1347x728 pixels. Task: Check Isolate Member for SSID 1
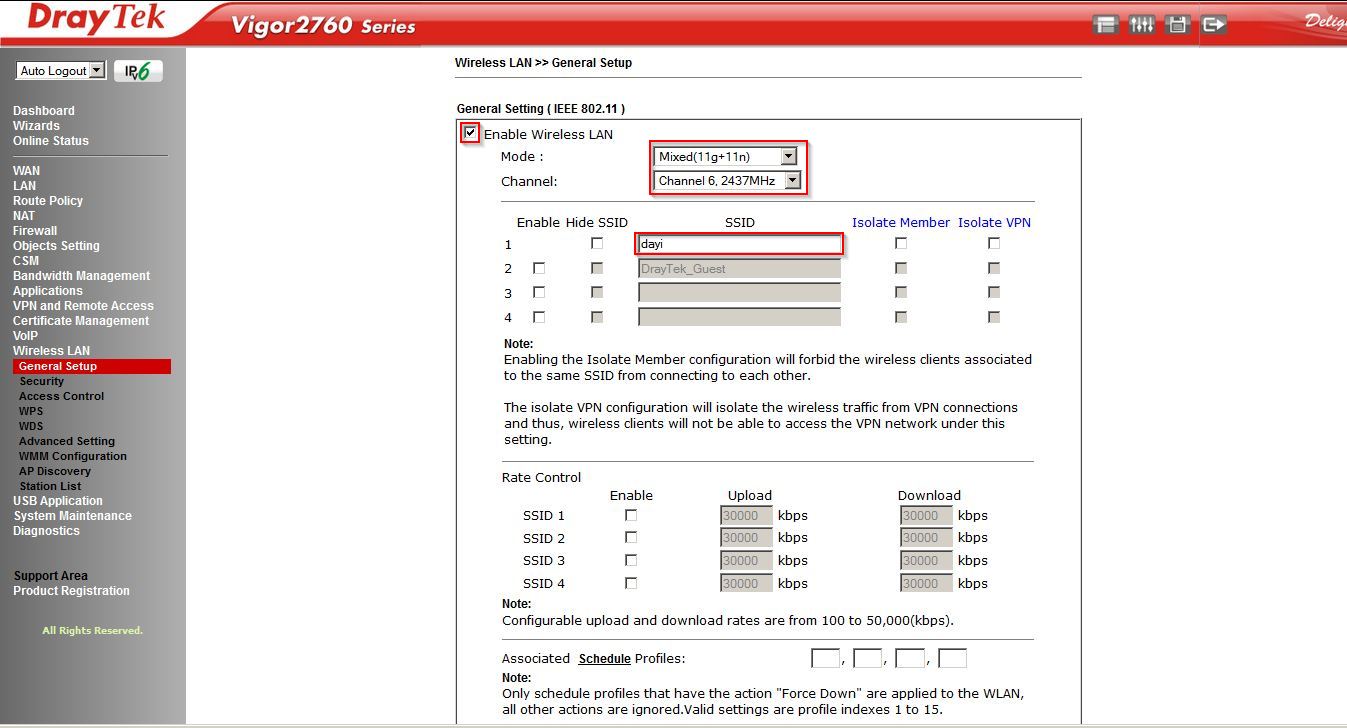pyautogui.click(x=901, y=243)
